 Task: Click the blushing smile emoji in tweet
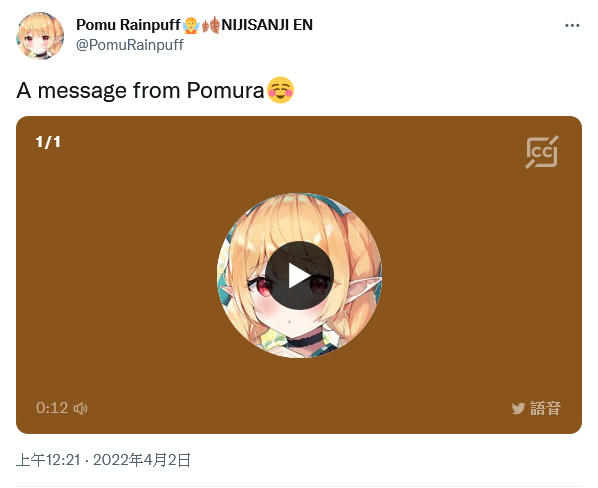coord(280,90)
